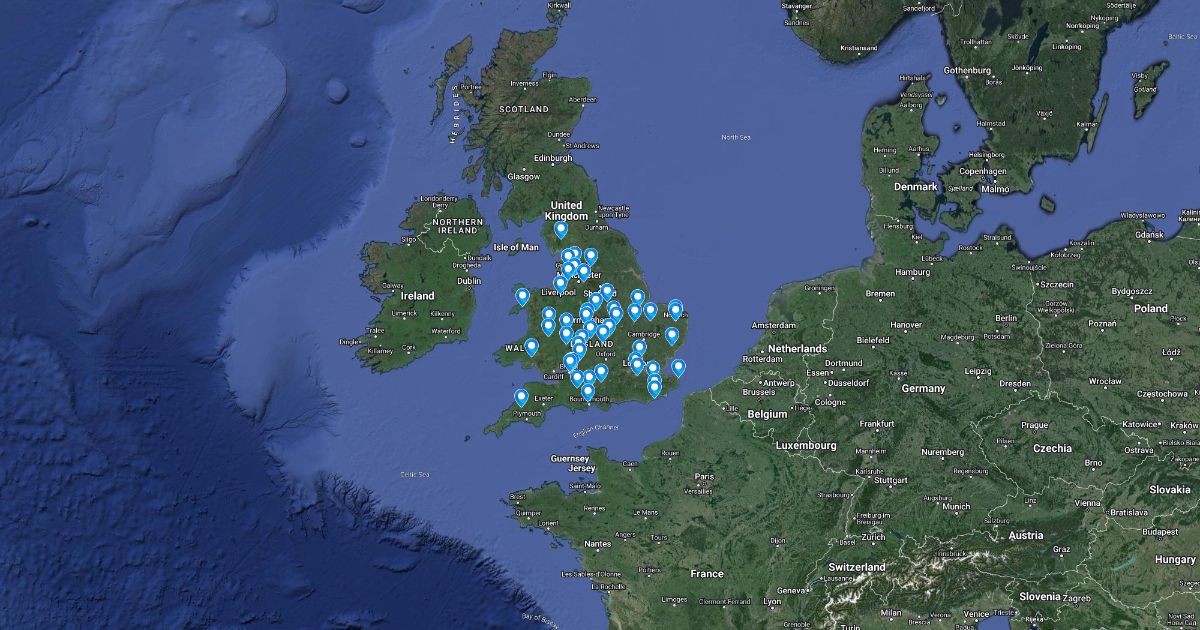Select the northernmost pin below United Kingdom label
1200x630 pixels.
pyautogui.click(x=561, y=230)
